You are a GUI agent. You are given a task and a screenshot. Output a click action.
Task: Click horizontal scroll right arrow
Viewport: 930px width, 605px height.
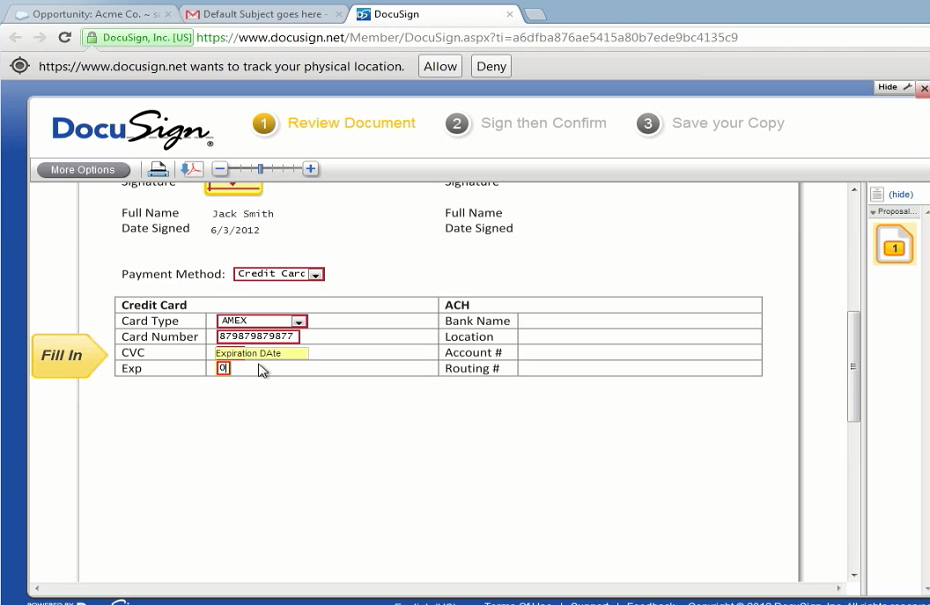839,588
